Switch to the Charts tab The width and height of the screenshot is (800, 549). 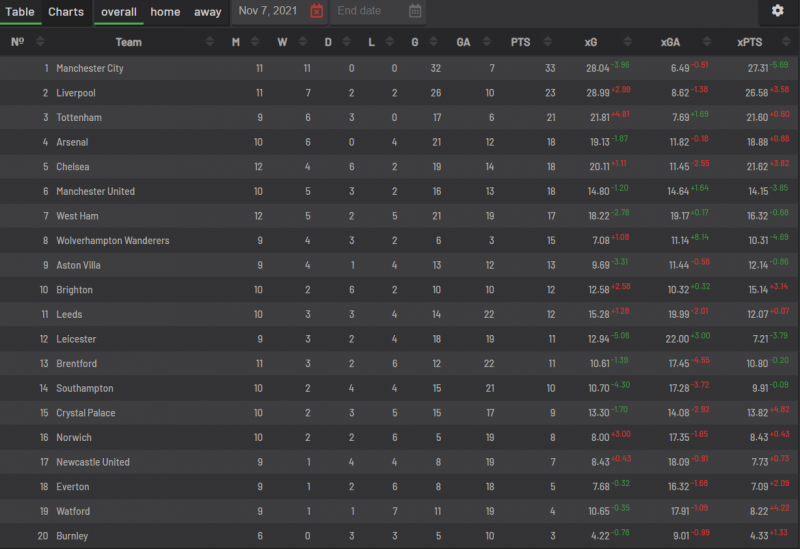point(66,12)
